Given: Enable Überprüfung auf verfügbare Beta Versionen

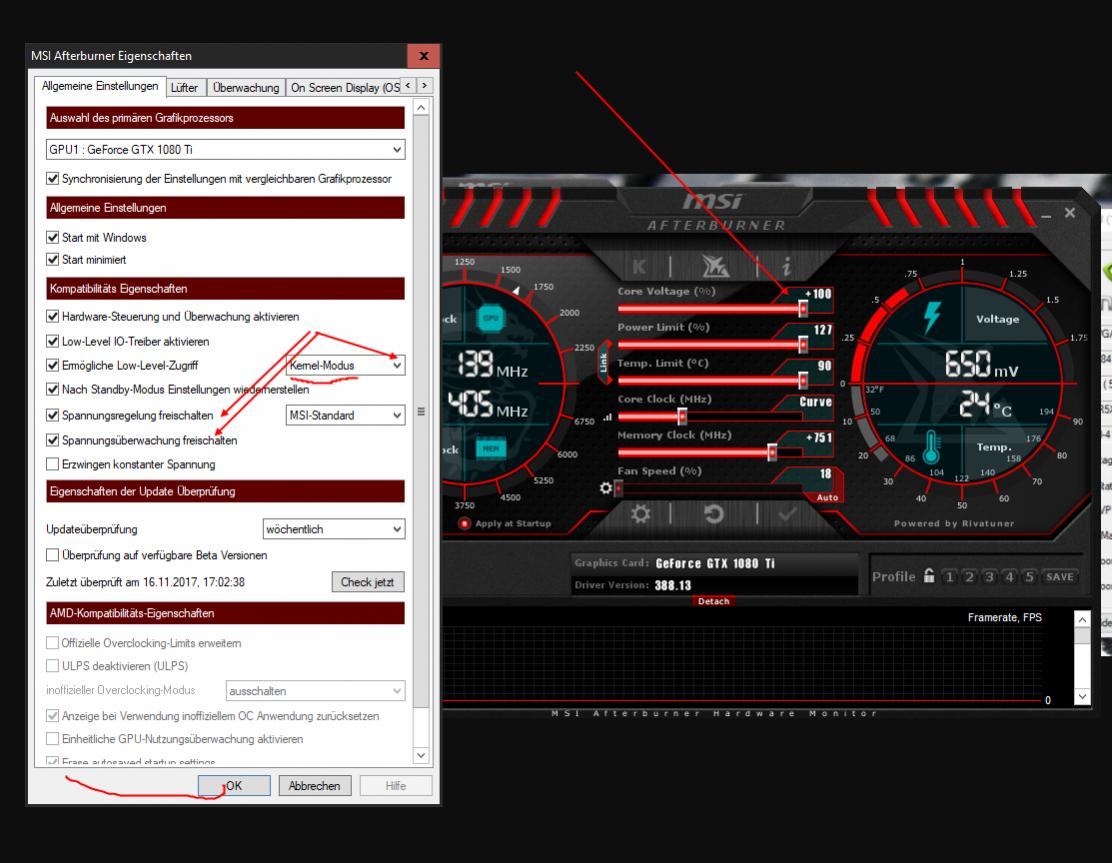Looking at the screenshot, I should (x=52, y=555).
